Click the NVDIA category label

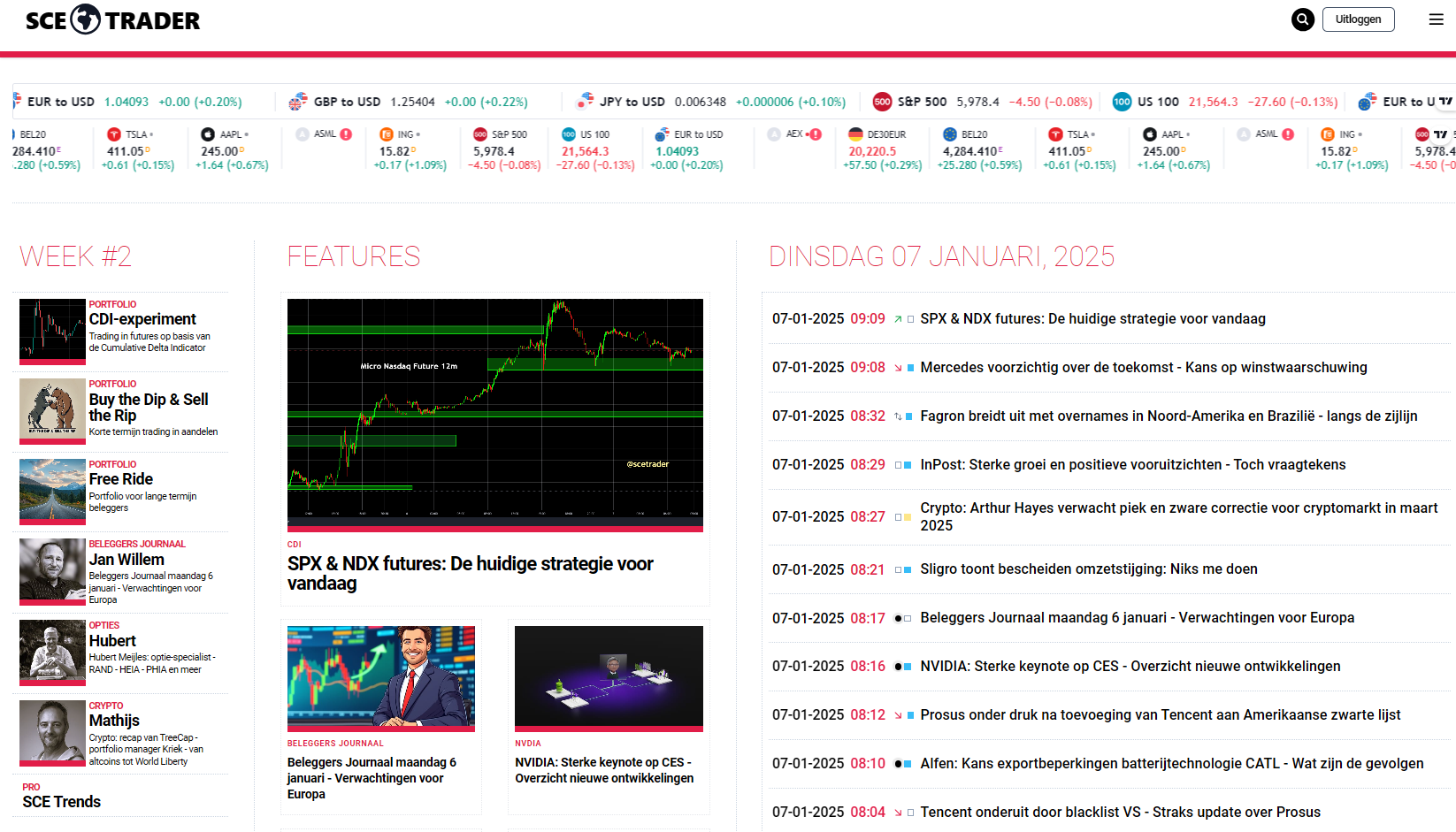point(528,744)
